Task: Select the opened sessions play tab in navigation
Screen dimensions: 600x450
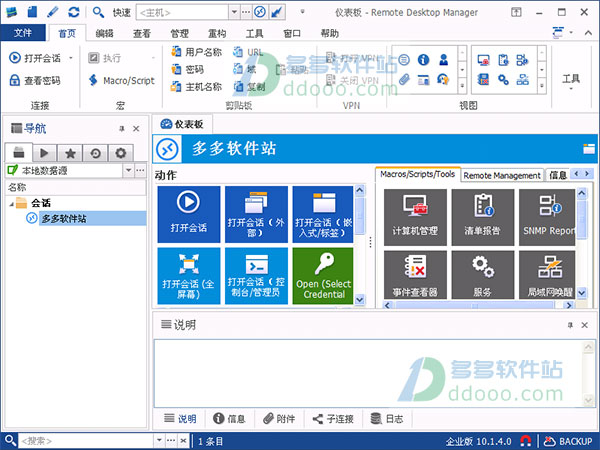Action: coord(44,153)
